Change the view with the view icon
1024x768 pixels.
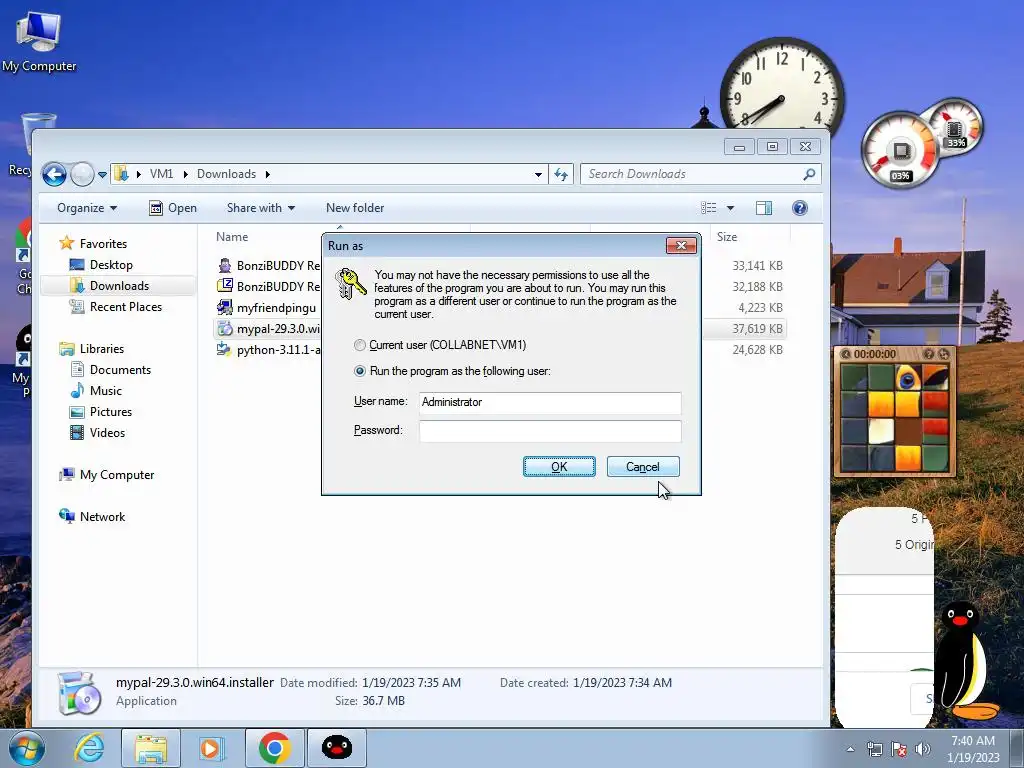[x=709, y=208]
